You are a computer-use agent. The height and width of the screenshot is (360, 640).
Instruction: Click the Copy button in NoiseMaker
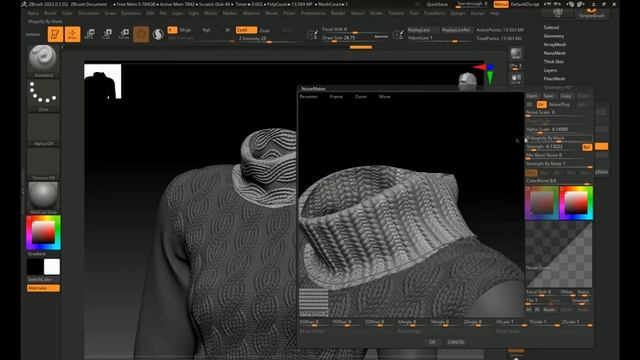click(x=566, y=96)
